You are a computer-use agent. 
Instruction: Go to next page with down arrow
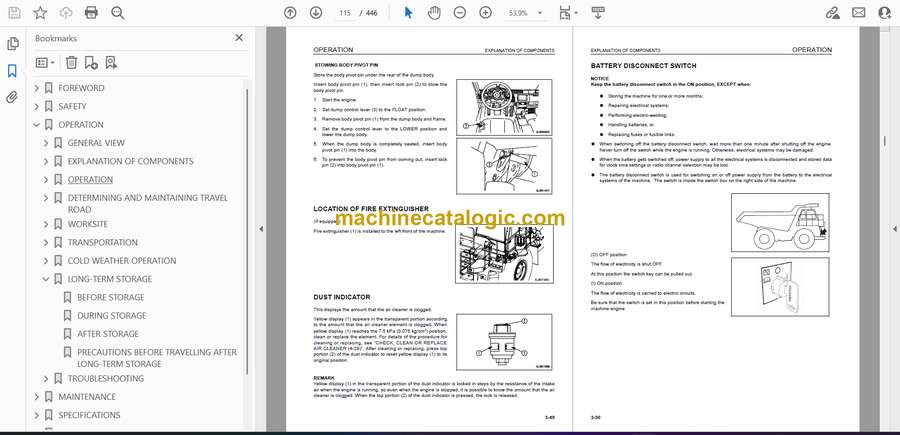(316, 13)
